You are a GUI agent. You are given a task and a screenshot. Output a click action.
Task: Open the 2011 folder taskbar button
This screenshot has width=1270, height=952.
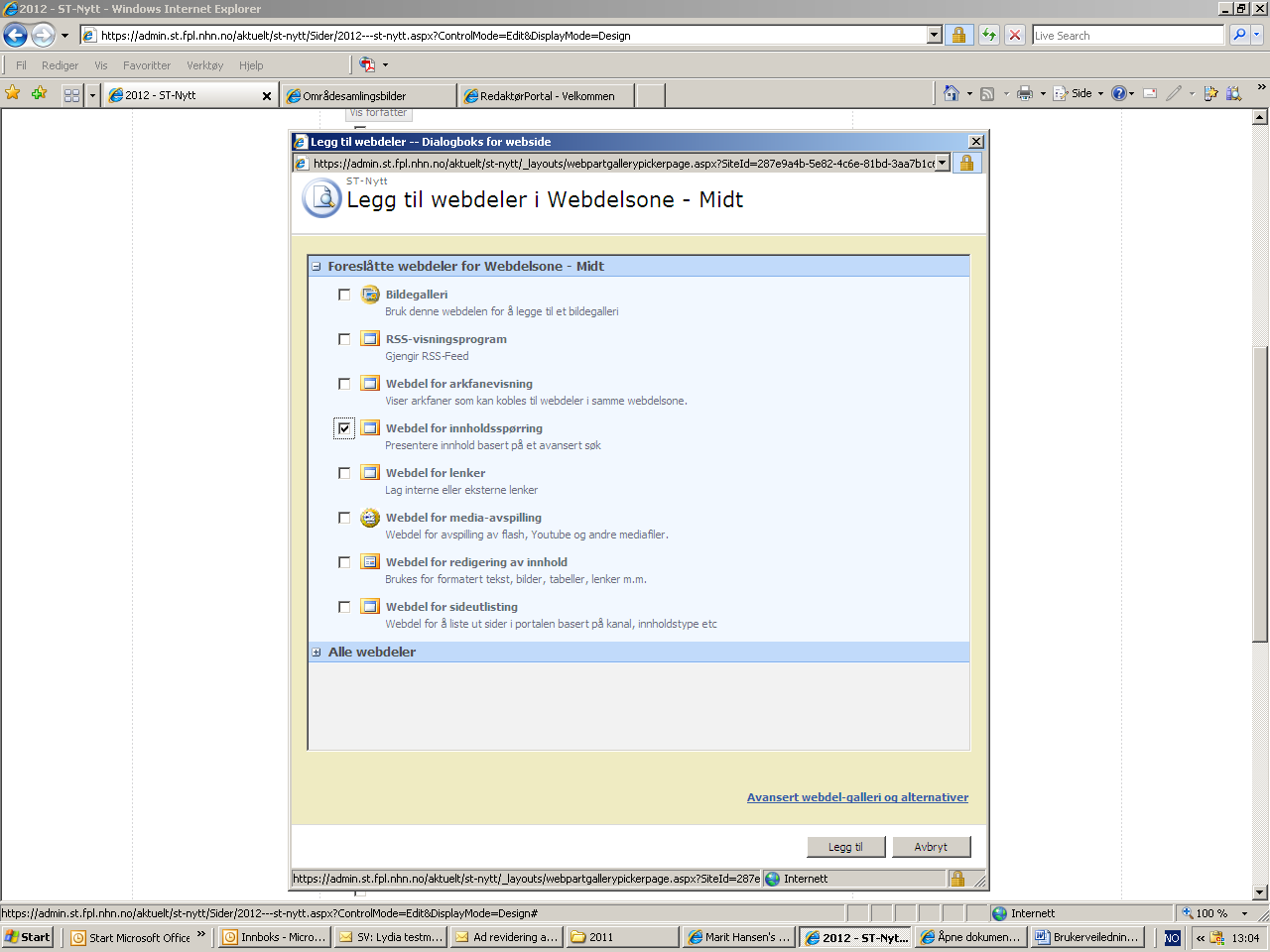click(622, 937)
